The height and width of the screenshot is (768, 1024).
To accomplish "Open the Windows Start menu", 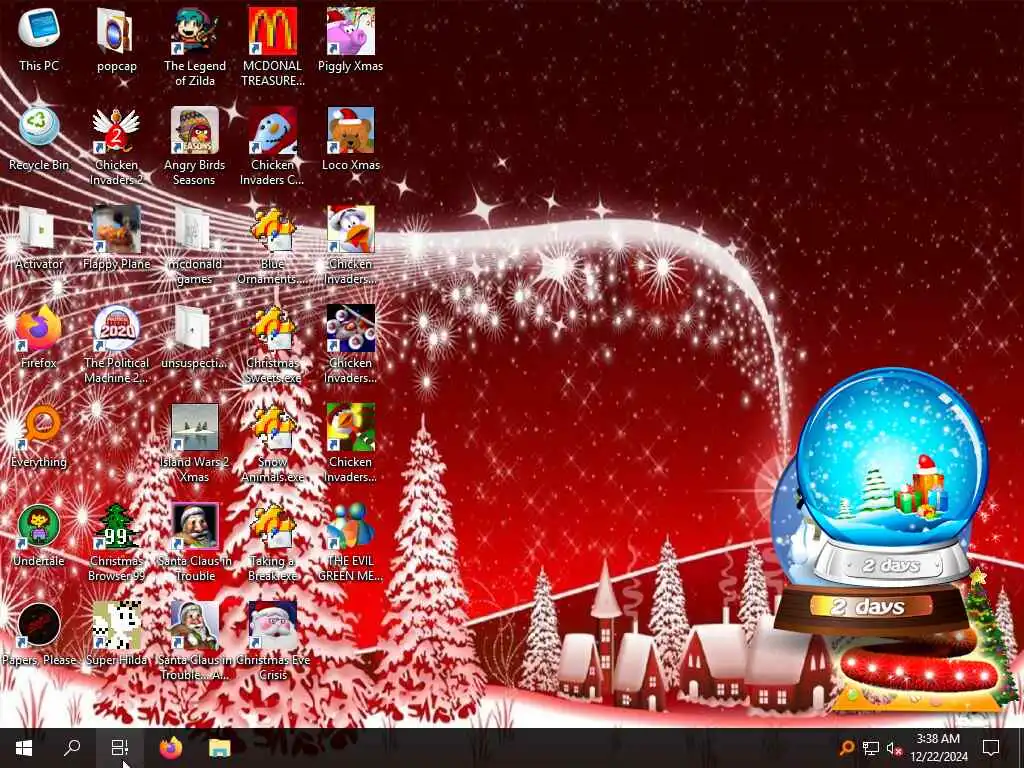I will [24, 748].
